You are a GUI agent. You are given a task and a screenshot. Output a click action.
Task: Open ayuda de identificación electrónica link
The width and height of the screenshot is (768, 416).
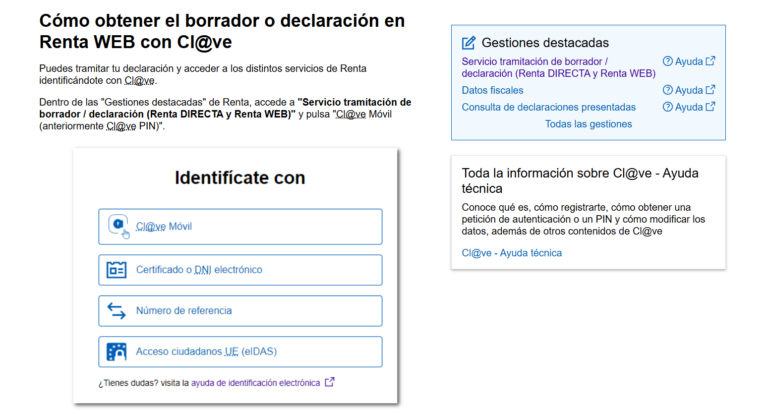point(255,383)
